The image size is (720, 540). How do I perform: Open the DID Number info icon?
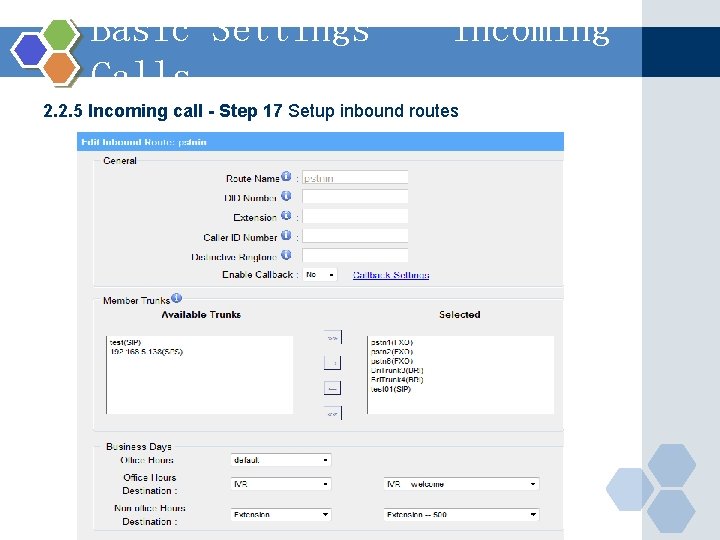pyautogui.click(x=286, y=196)
